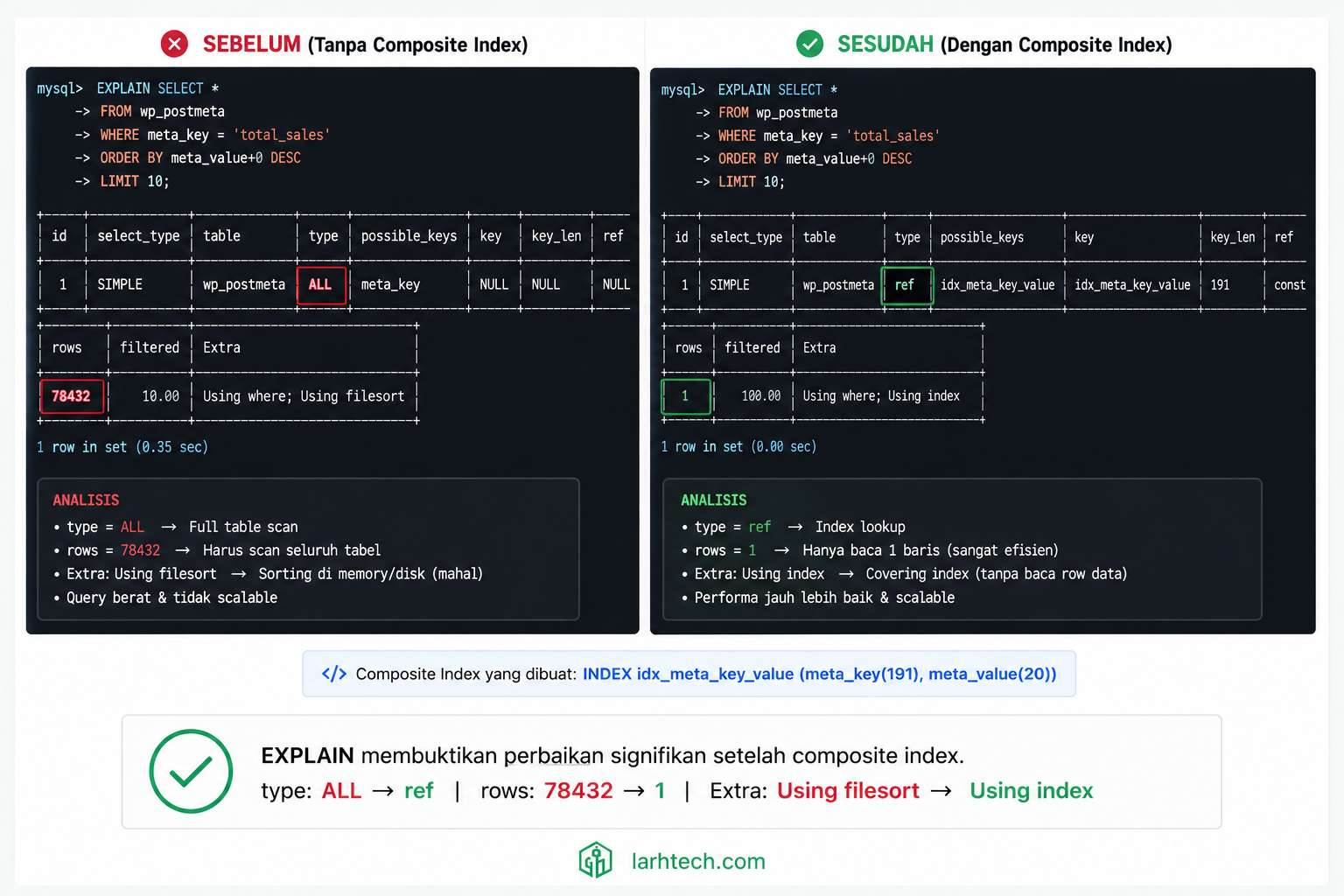
Task: Click the left 'ORDER BY meta_value+0 DESC' line
Action: tap(200, 158)
